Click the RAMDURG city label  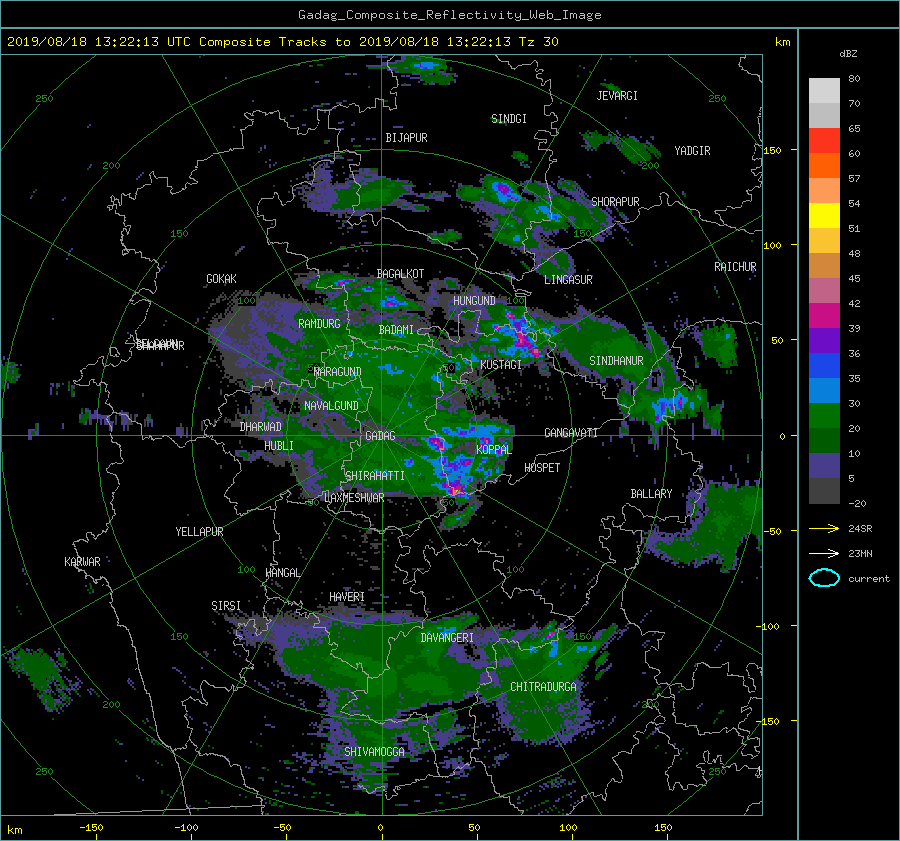(319, 324)
